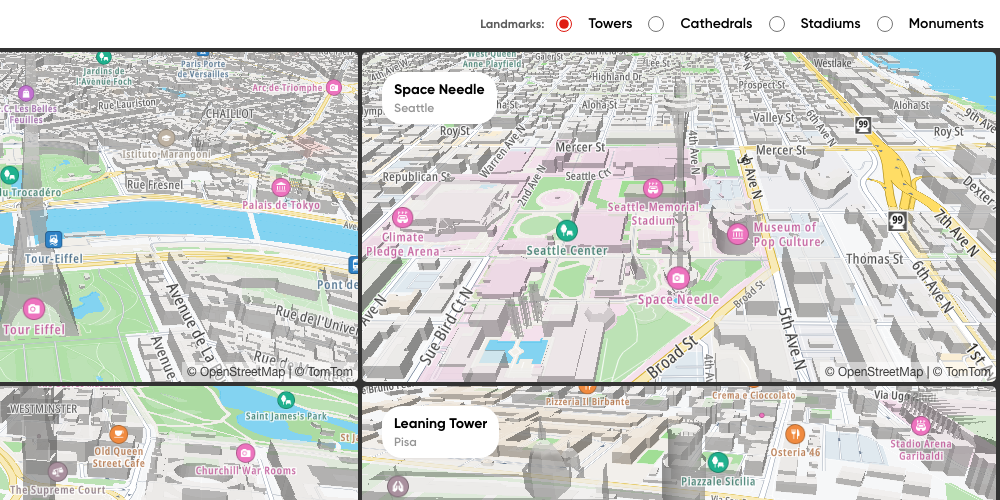1000x500 pixels.
Task: Click the Rue Fresnel street label
Action: click(x=155, y=185)
